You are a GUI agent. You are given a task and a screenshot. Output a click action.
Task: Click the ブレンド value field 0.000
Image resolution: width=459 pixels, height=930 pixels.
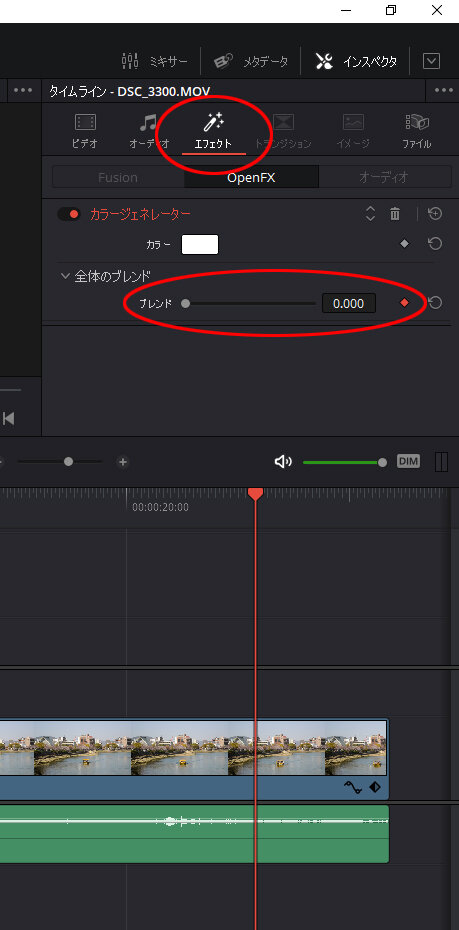pos(349,304)
